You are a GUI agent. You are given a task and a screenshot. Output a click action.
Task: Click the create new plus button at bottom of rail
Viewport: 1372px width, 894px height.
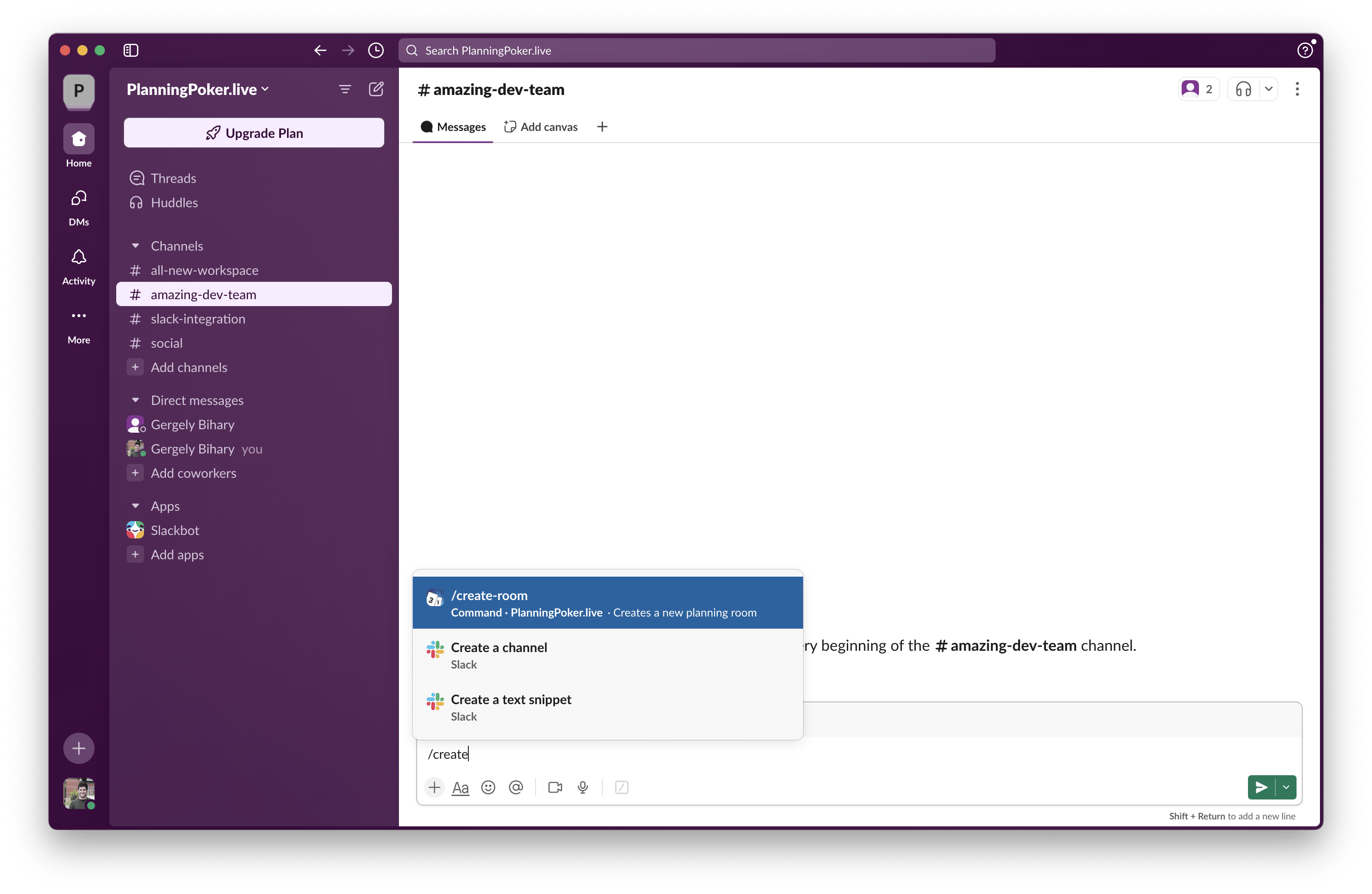79,748
